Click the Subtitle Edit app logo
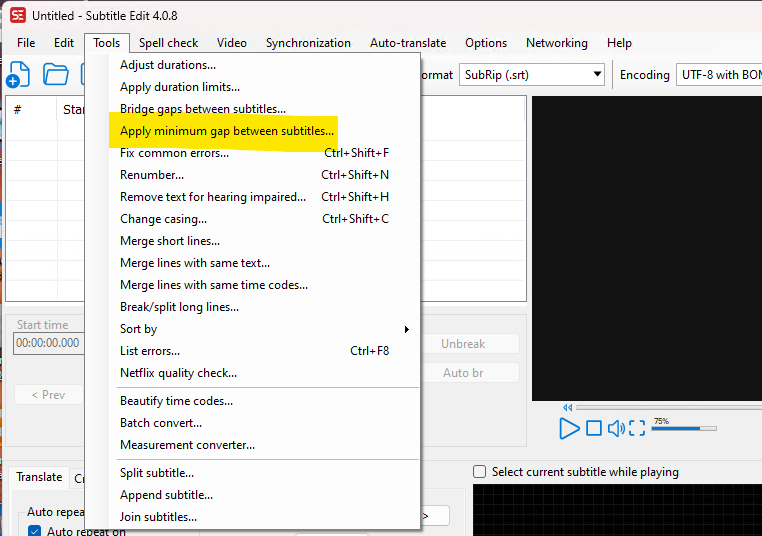Viewport: 762px width, 536px height. [x=18, y=15]
